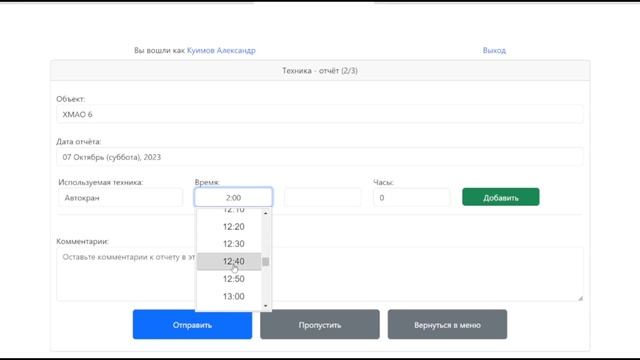Open the Используемая техника dropdown showing Автокран

pos(120,198)
